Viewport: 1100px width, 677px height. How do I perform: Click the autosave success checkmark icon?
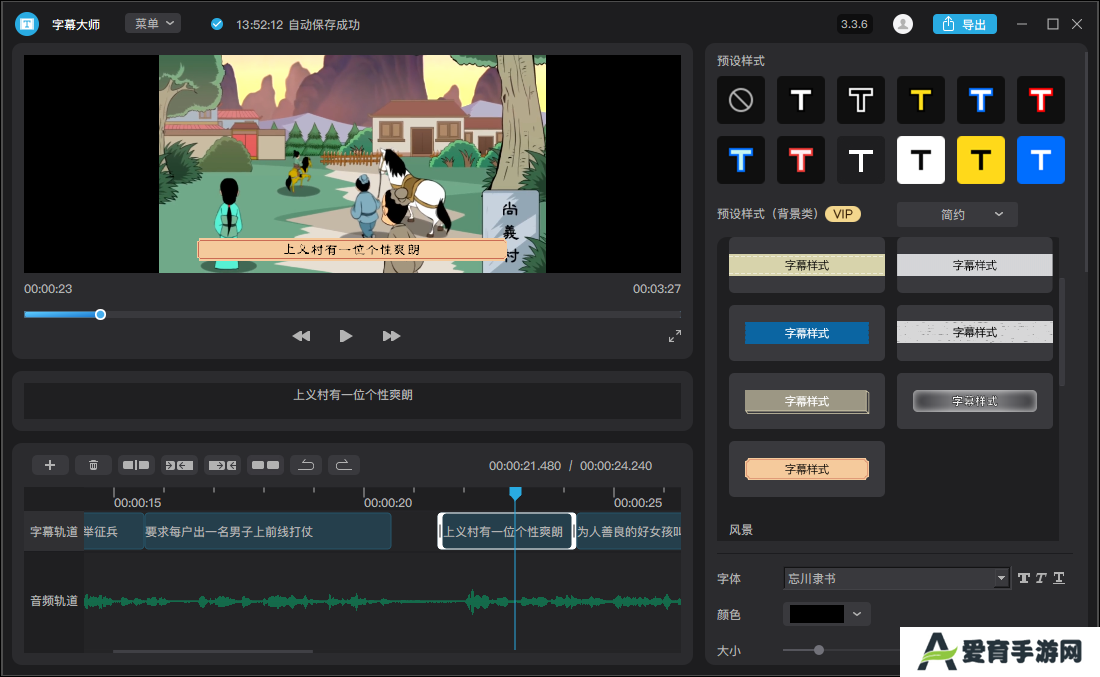click(x=217, y=25)
